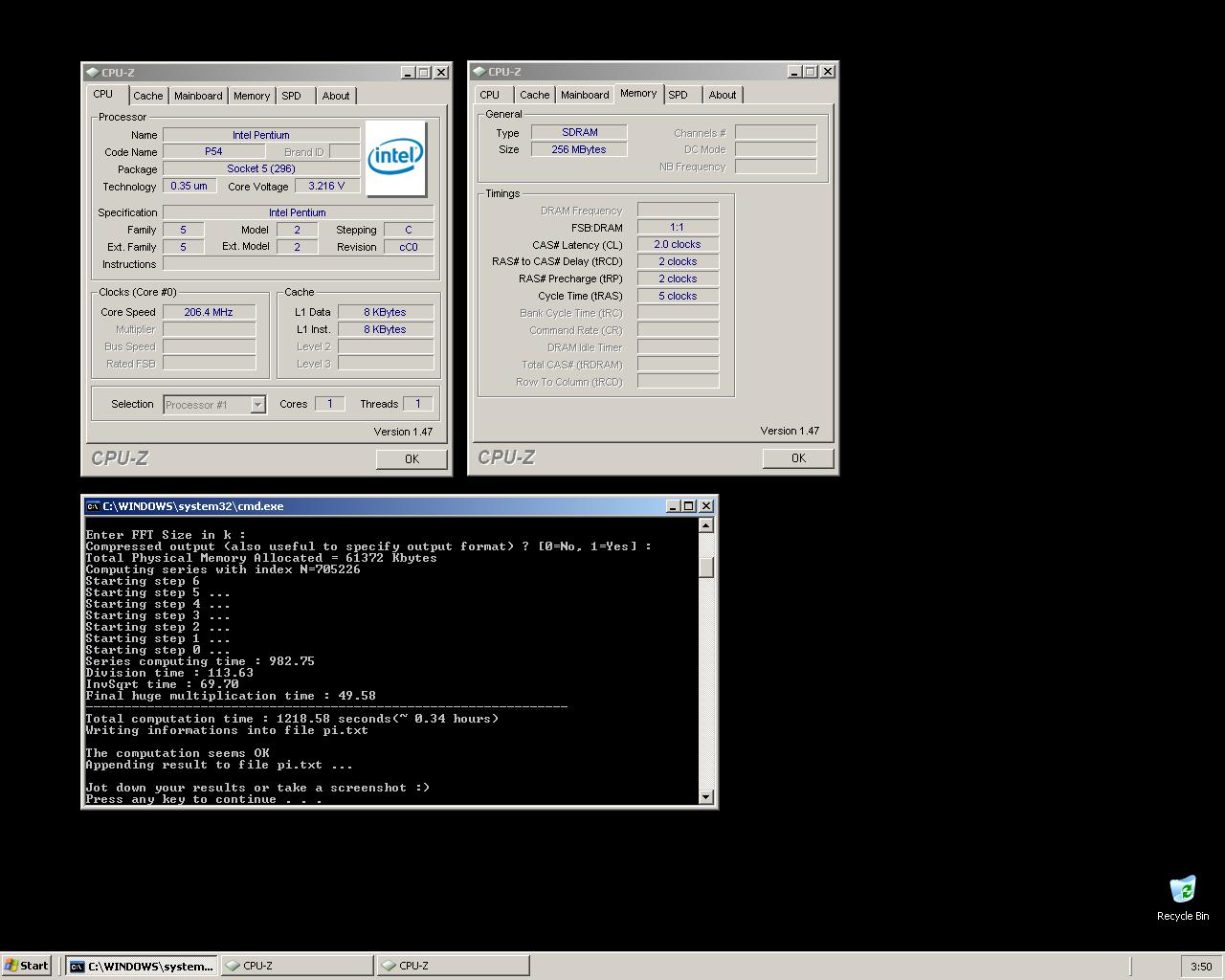The width and height of the screenshot is (1225, 980).
Task: Open the Processor #1 selection dropdown
Action: (x=257, y=405)
